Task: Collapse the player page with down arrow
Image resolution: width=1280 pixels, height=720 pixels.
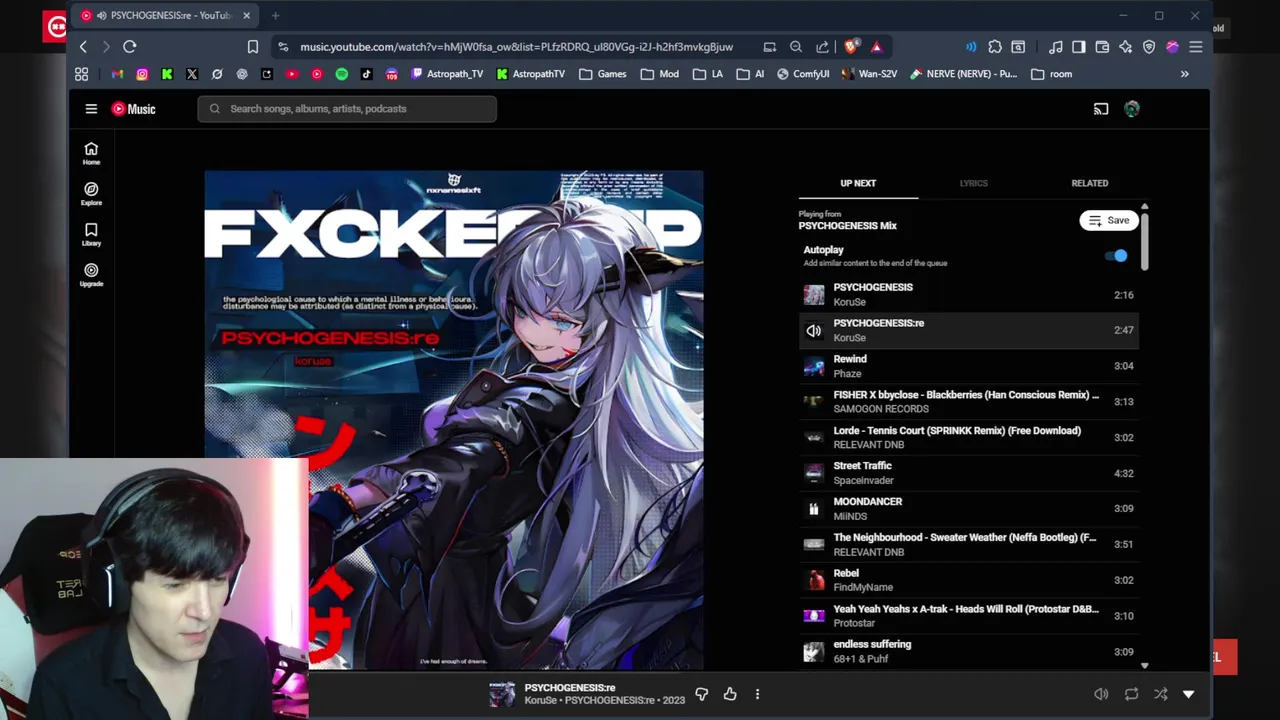Action: click(1188, 694)
